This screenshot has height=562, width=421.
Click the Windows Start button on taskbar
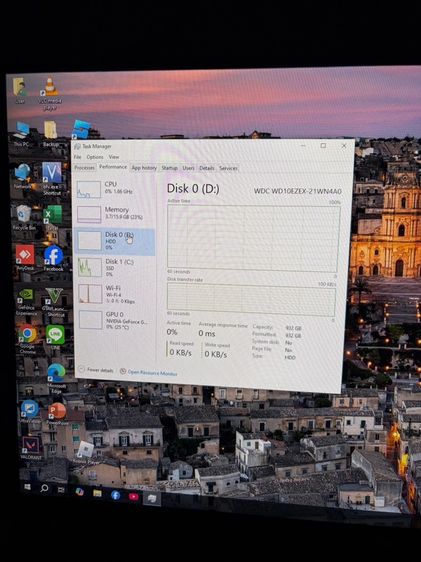[27, 487]
